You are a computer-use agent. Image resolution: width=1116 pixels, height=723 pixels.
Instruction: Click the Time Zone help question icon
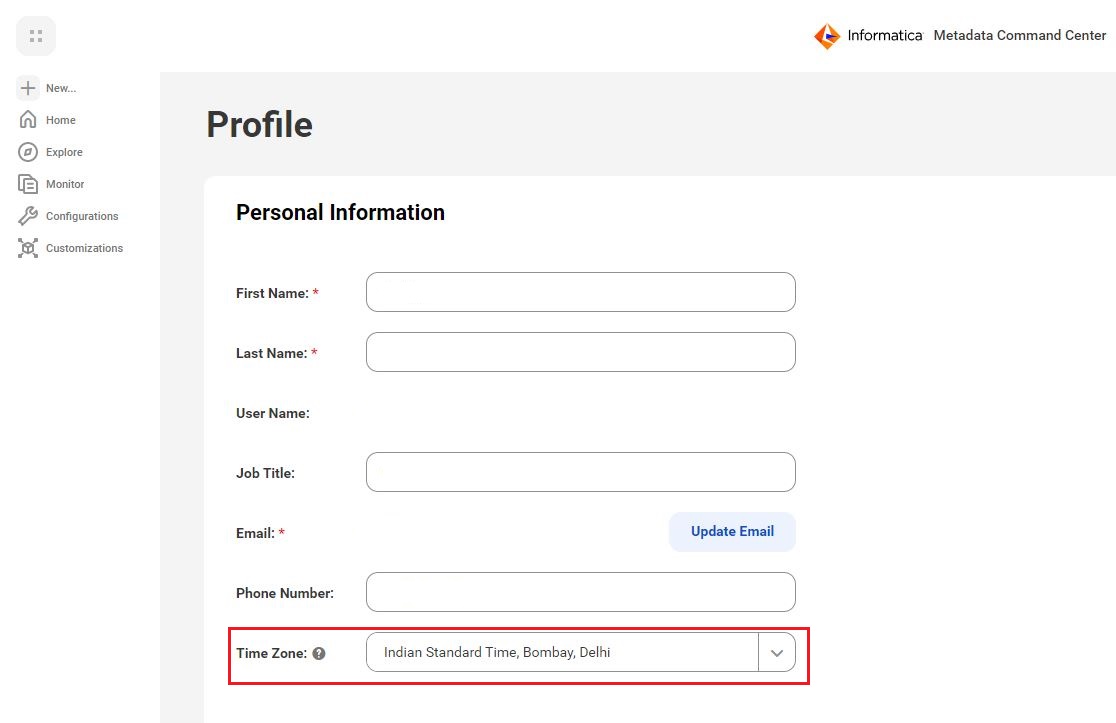[319, 653]
